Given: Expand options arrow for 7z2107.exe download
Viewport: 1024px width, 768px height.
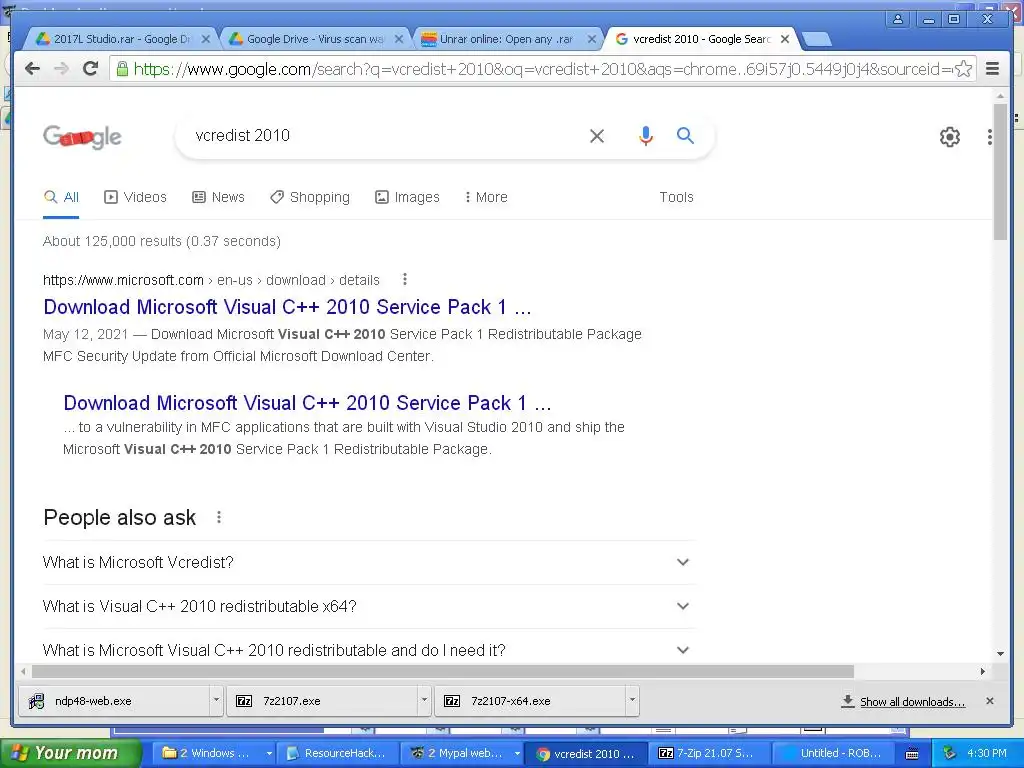Looking at the screenshot, I should [424, 700].
